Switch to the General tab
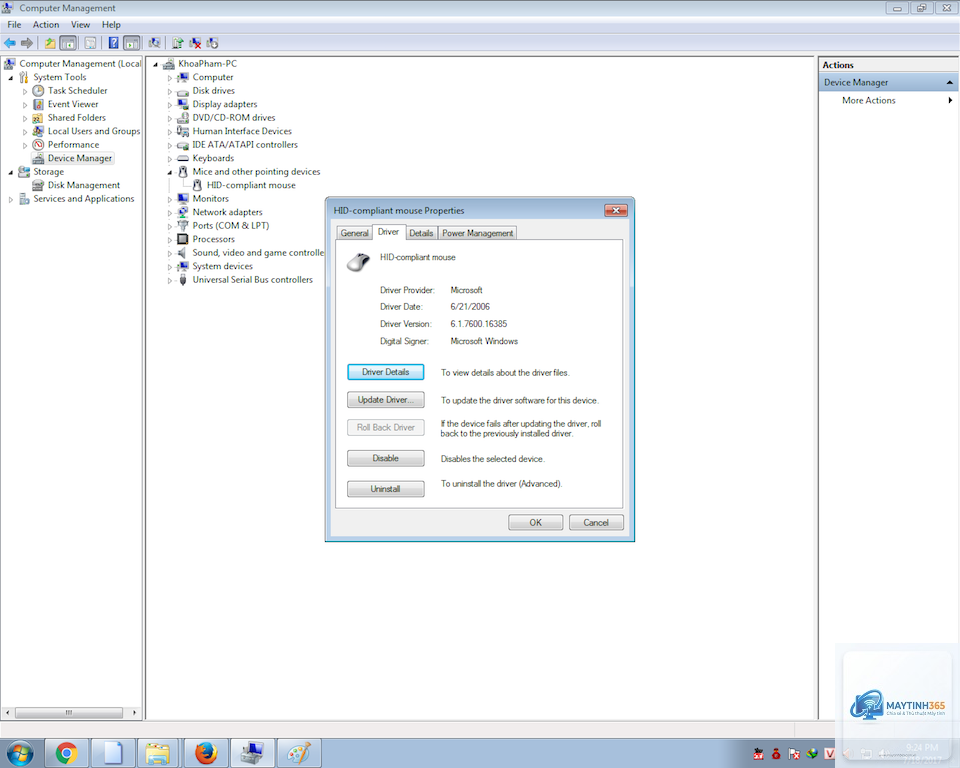The image size is (960, 768). (x=354, y=233)
